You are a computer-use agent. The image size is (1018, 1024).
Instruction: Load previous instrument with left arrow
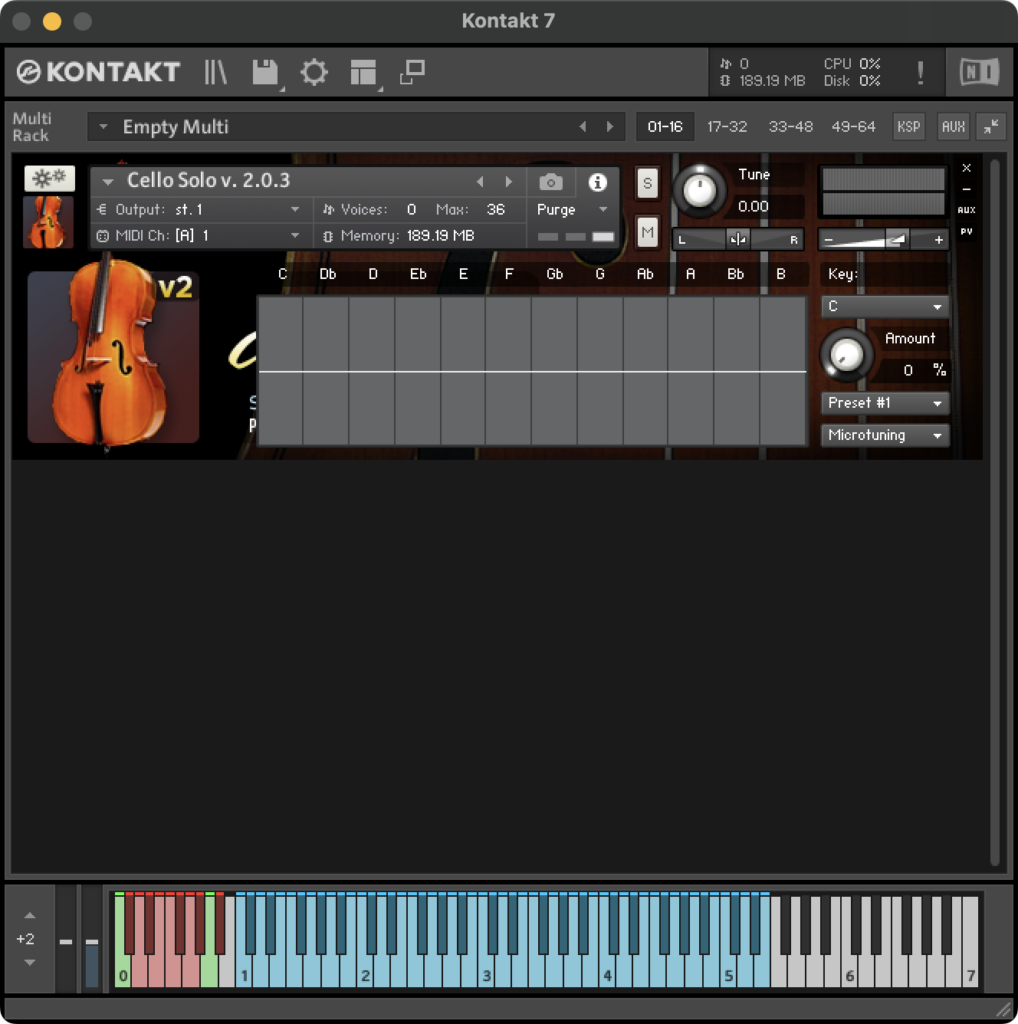480,182
